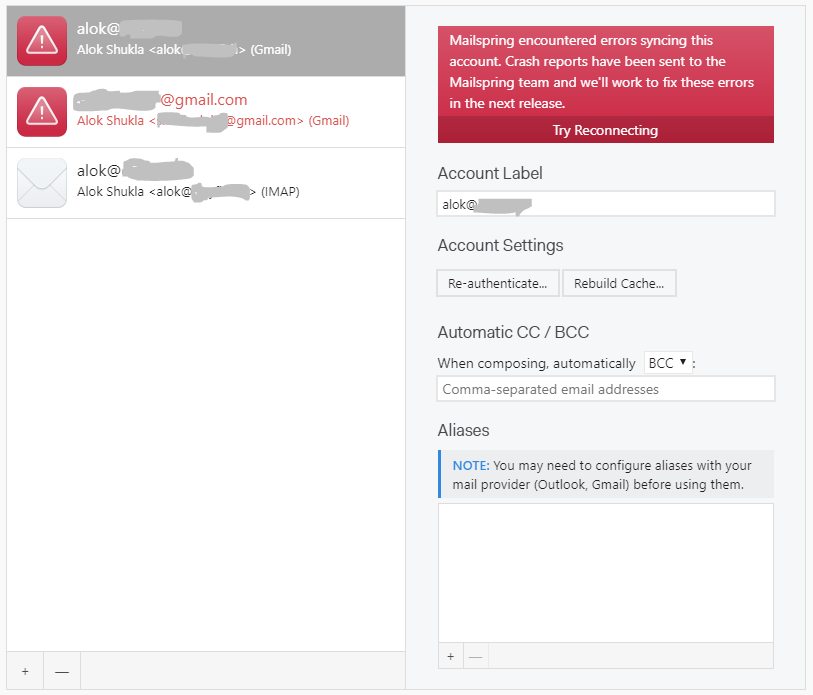Click the Rebuild Cache... button
The width and height of the screenshot is (813, 695).
pos(619,283)
